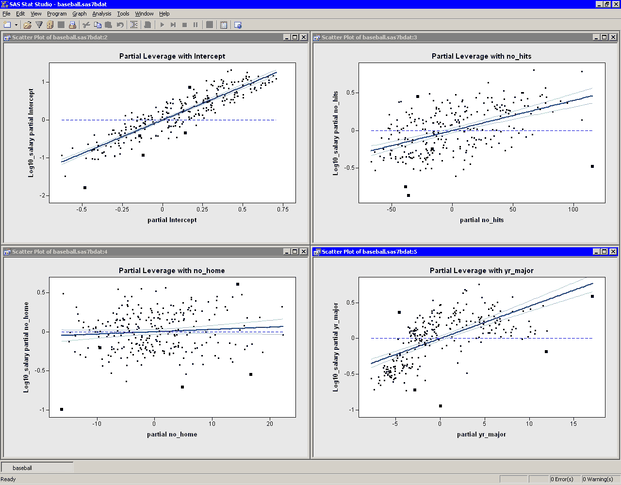Click the New document toolbar icon
Screen dimensions: 621x485
tap(7, 24)
